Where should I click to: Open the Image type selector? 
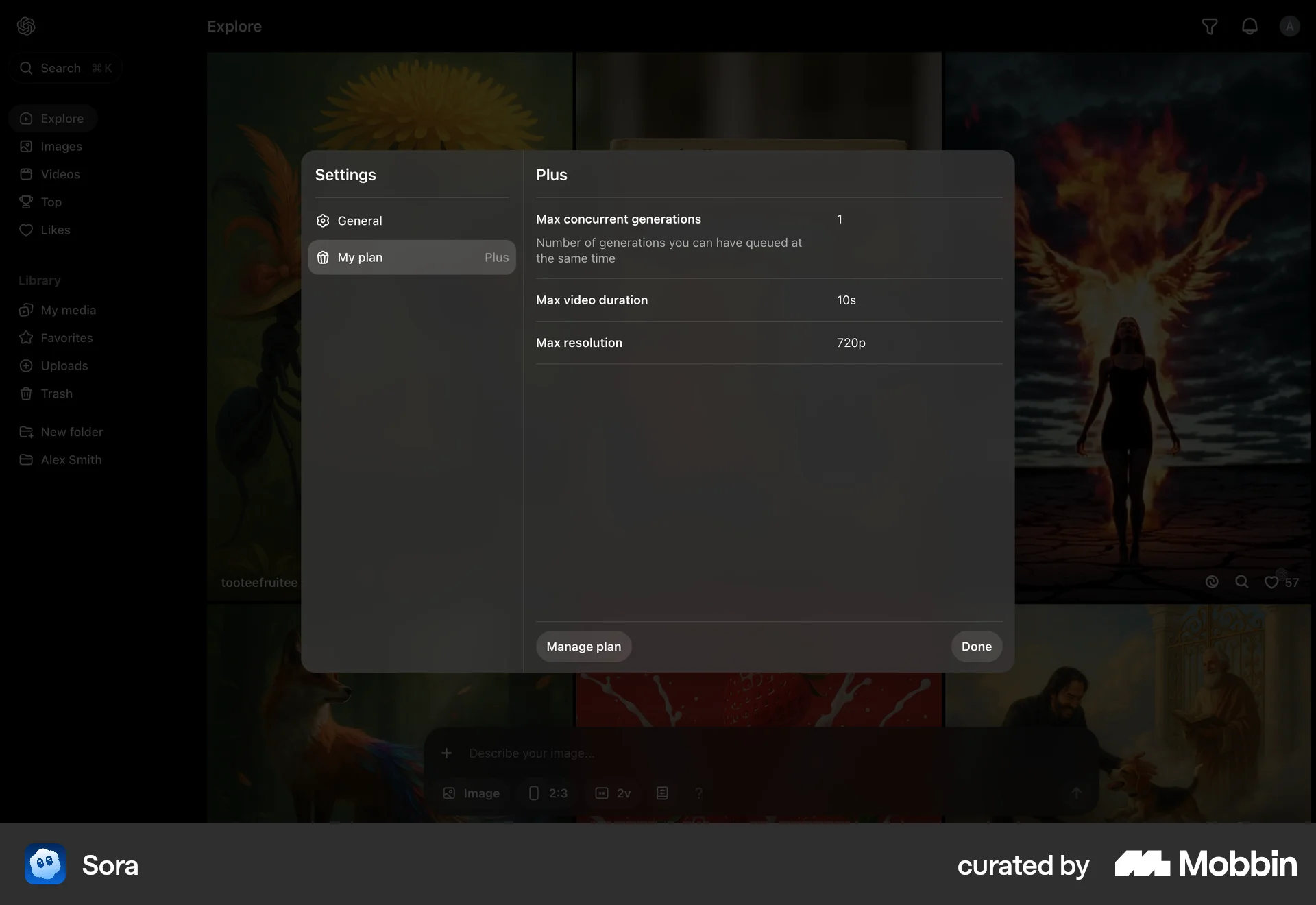[x=471, y=793]
